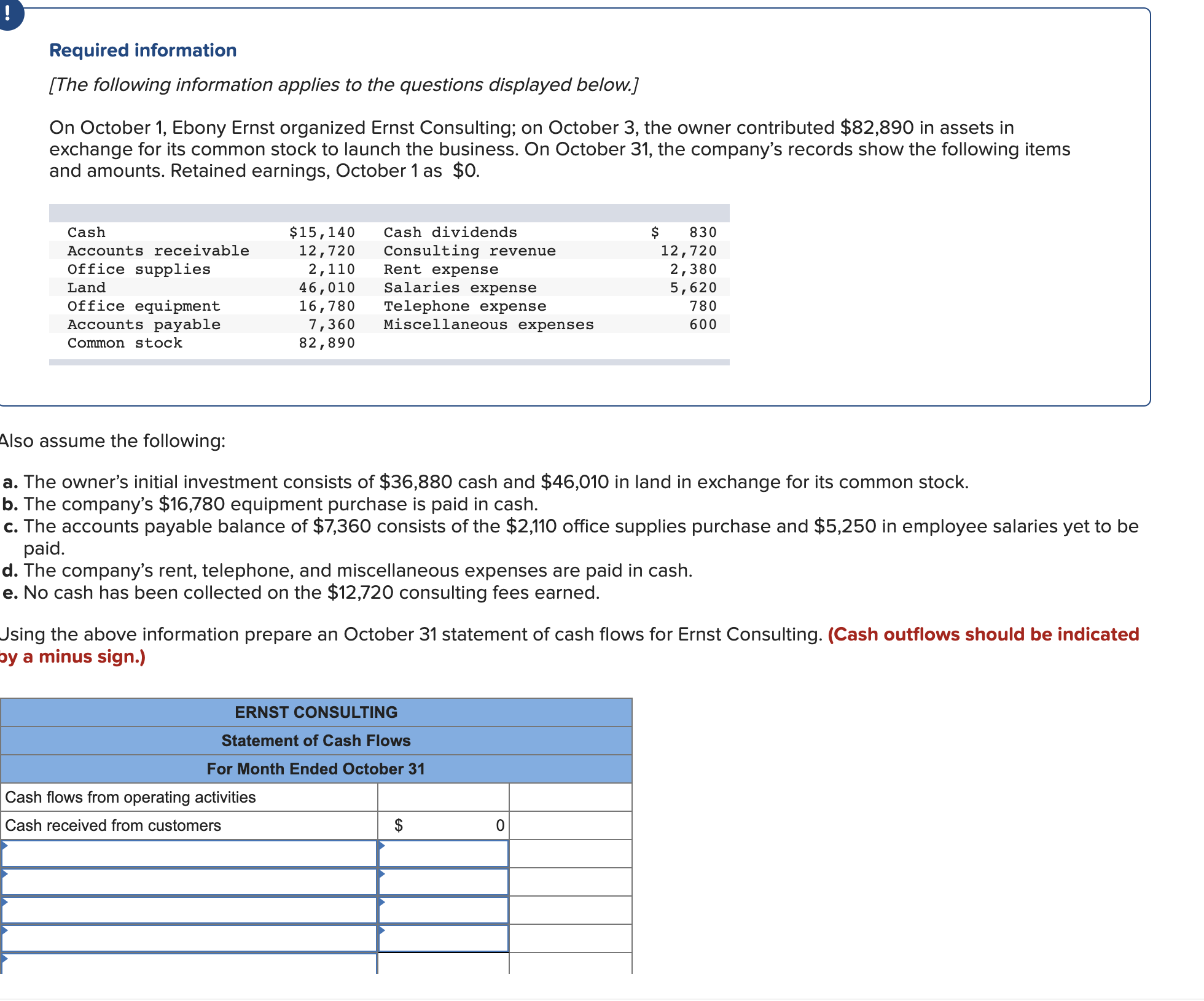Open fourth blank label dropdown in statement
The height and width of the screenshot is (1001, 1204).
click(189, 938)
